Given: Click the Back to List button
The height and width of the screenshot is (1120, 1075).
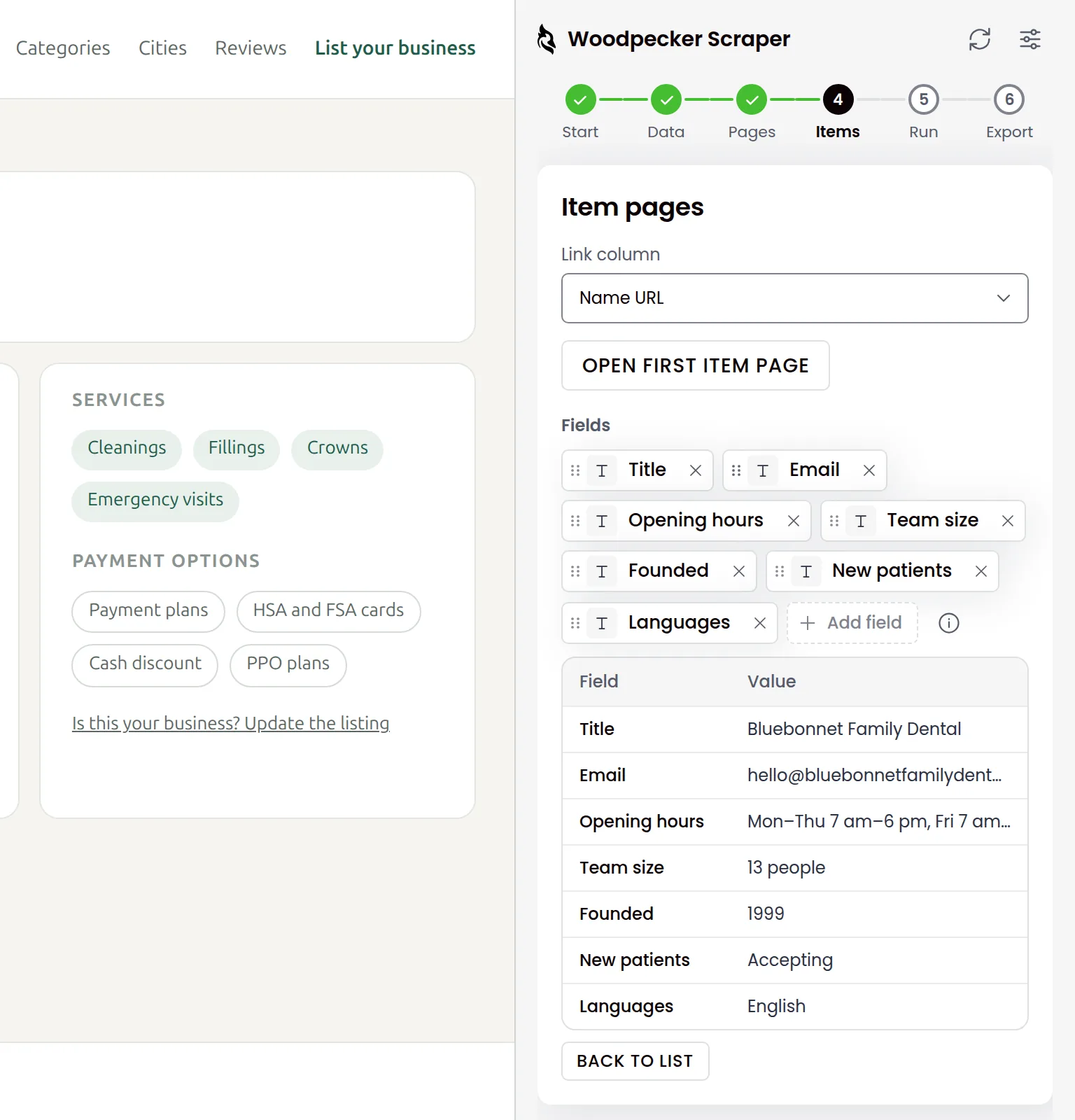Looking at the screenshot, I should [x=635, y=1061].
